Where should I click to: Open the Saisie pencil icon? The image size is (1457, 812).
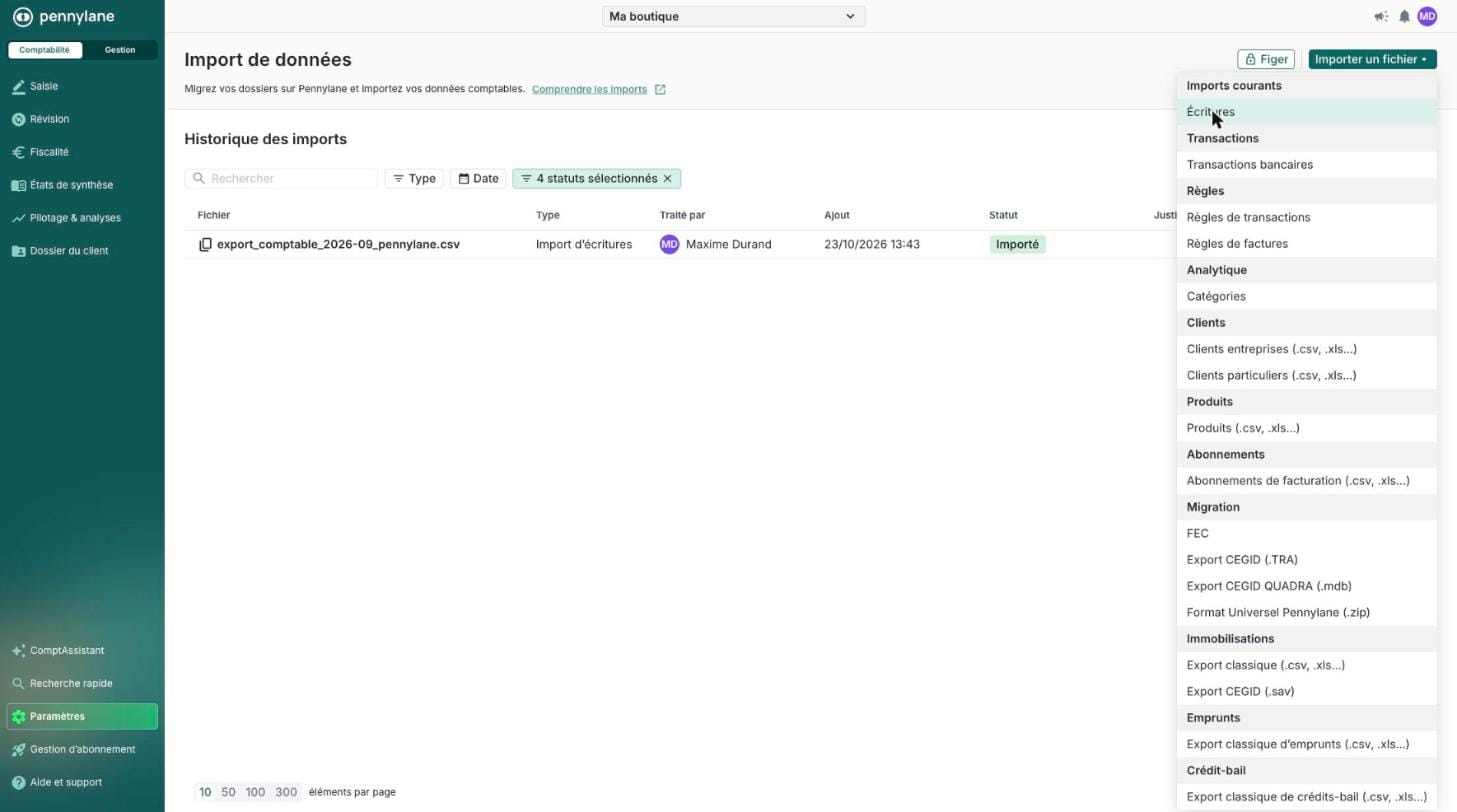(18, 87)
